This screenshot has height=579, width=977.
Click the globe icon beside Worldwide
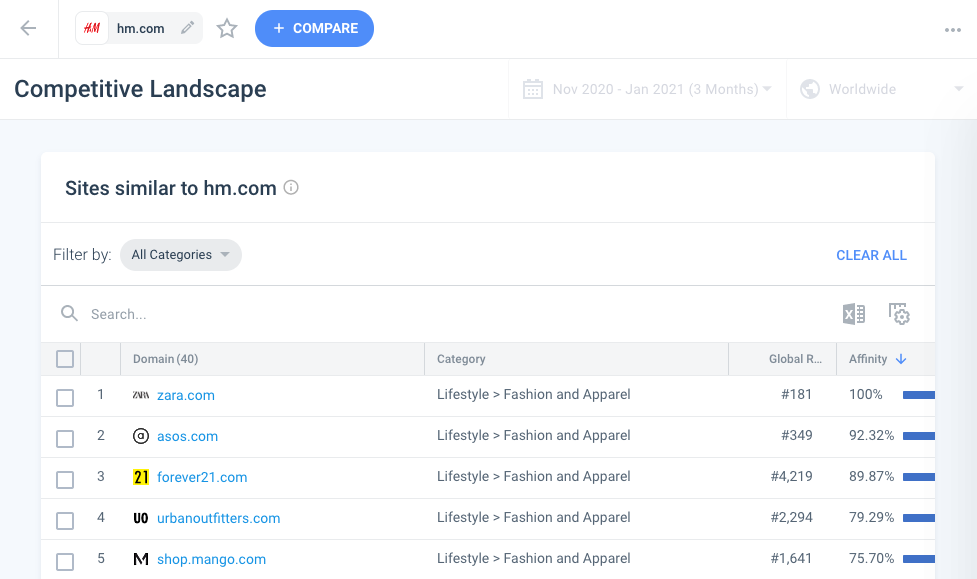(810, 89)
